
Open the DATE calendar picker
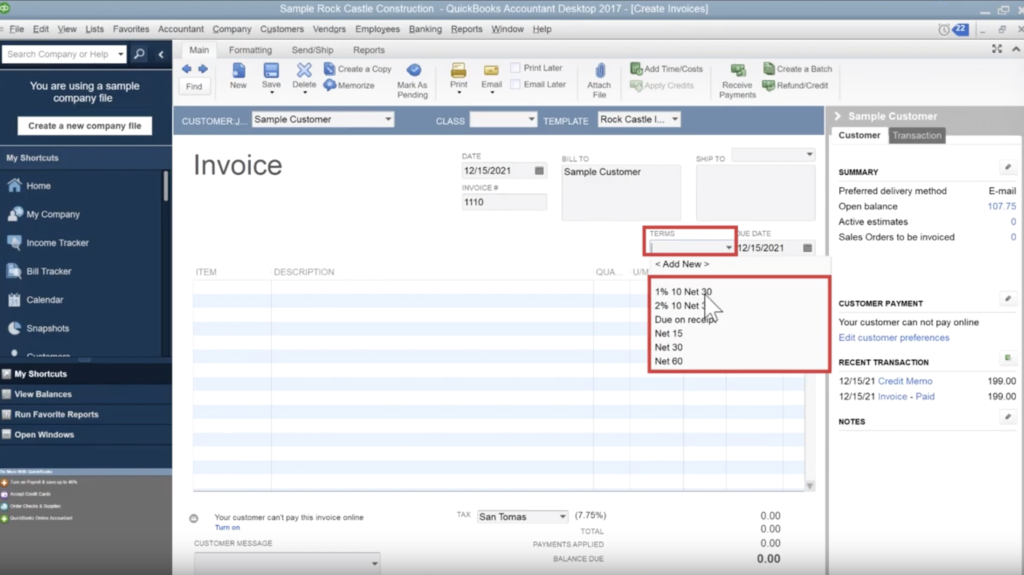(539, 171)
